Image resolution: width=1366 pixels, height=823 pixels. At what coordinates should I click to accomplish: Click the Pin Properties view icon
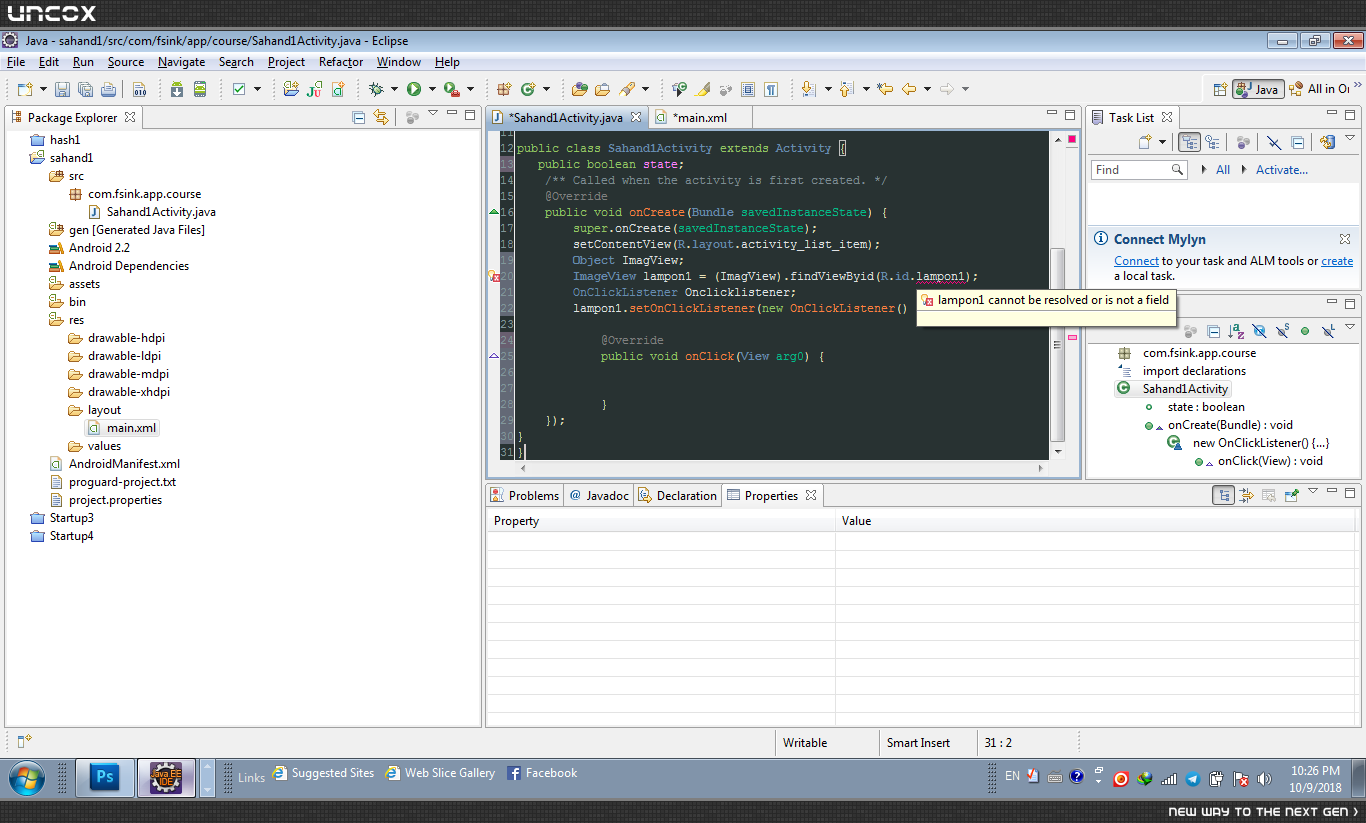click(x=1292, y=495)
